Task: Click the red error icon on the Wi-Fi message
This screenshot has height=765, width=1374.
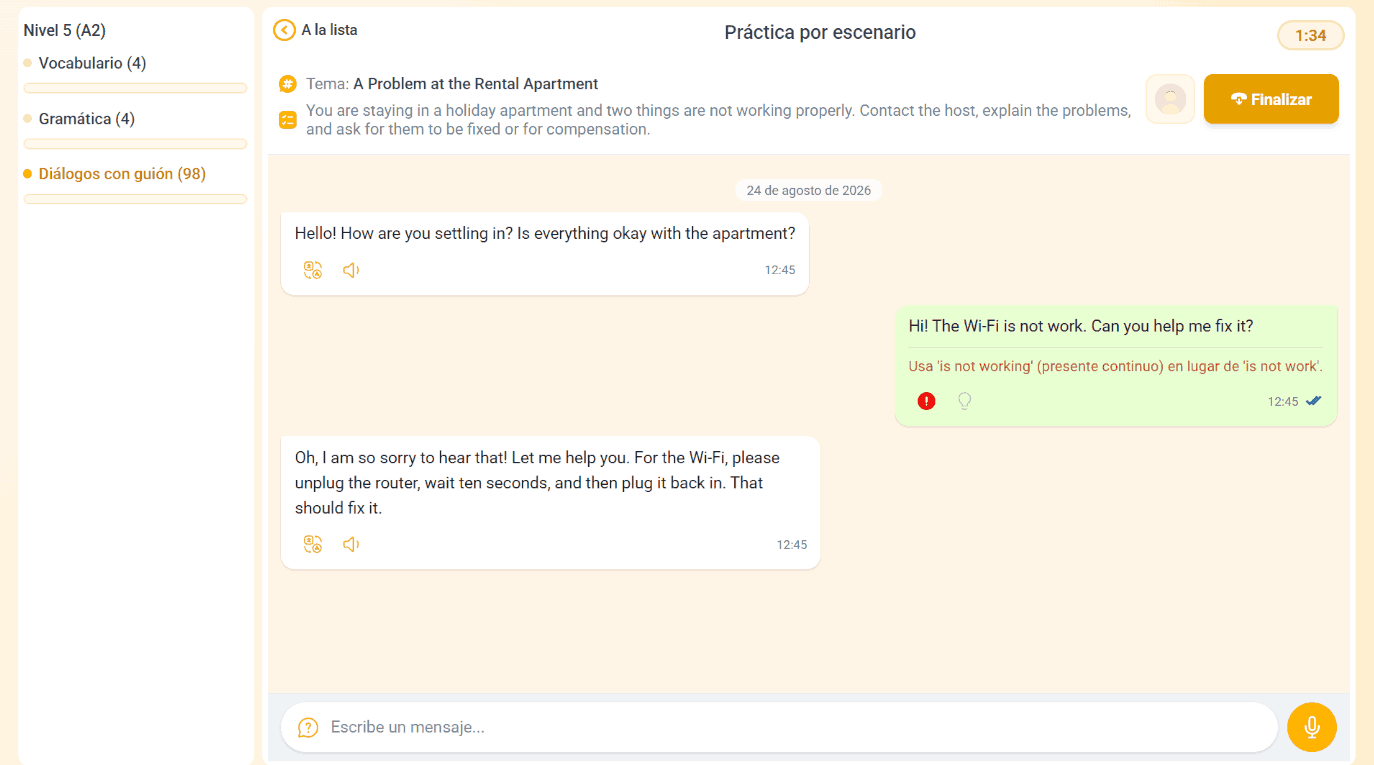Action: [927, 401]
